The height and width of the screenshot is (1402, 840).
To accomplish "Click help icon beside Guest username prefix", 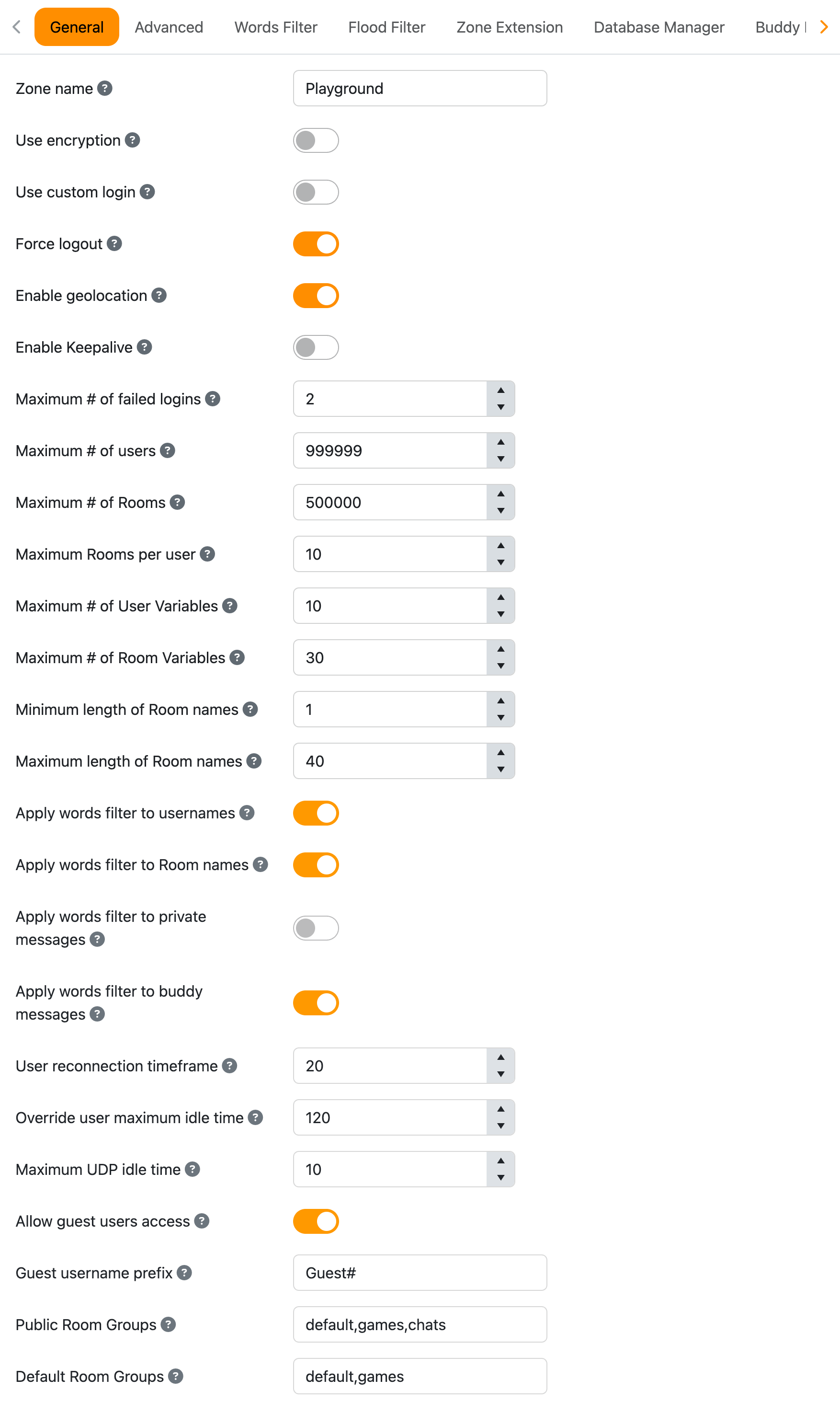I will click(184, 1273).
